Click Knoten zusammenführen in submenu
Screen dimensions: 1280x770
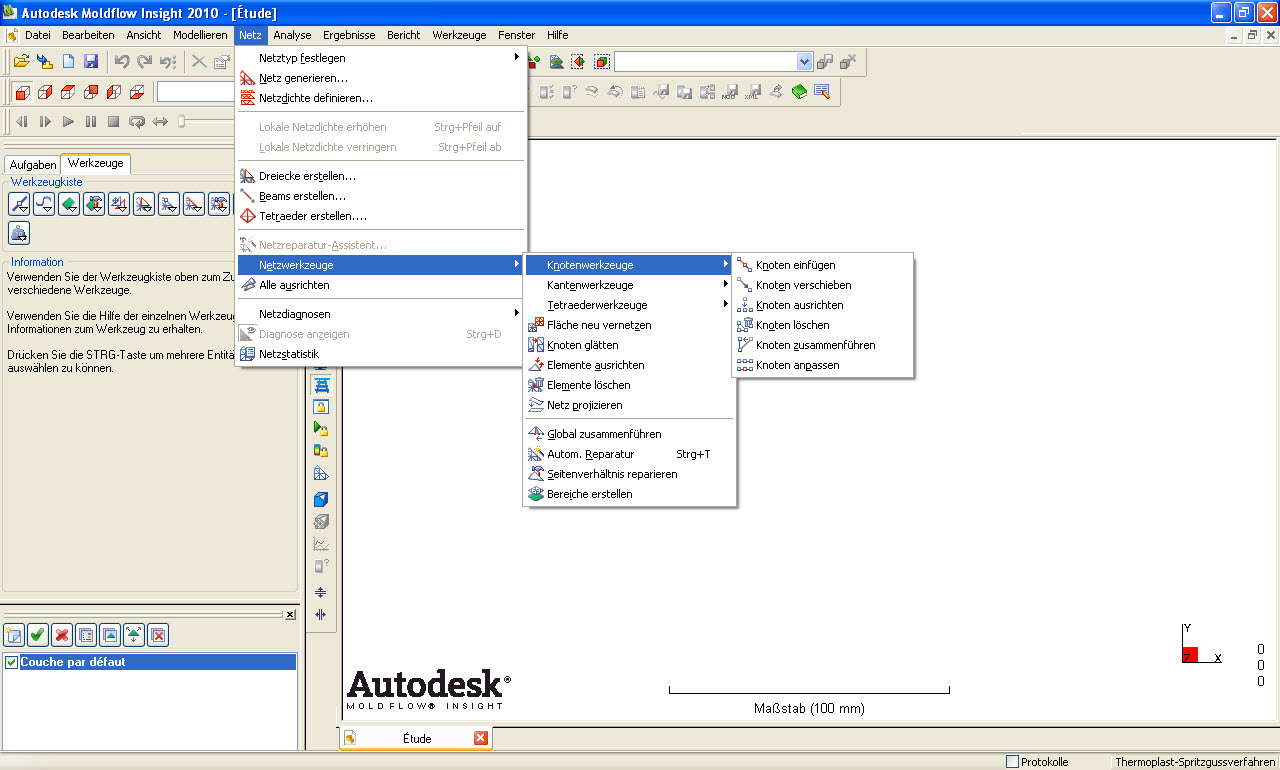click(823, 345)
